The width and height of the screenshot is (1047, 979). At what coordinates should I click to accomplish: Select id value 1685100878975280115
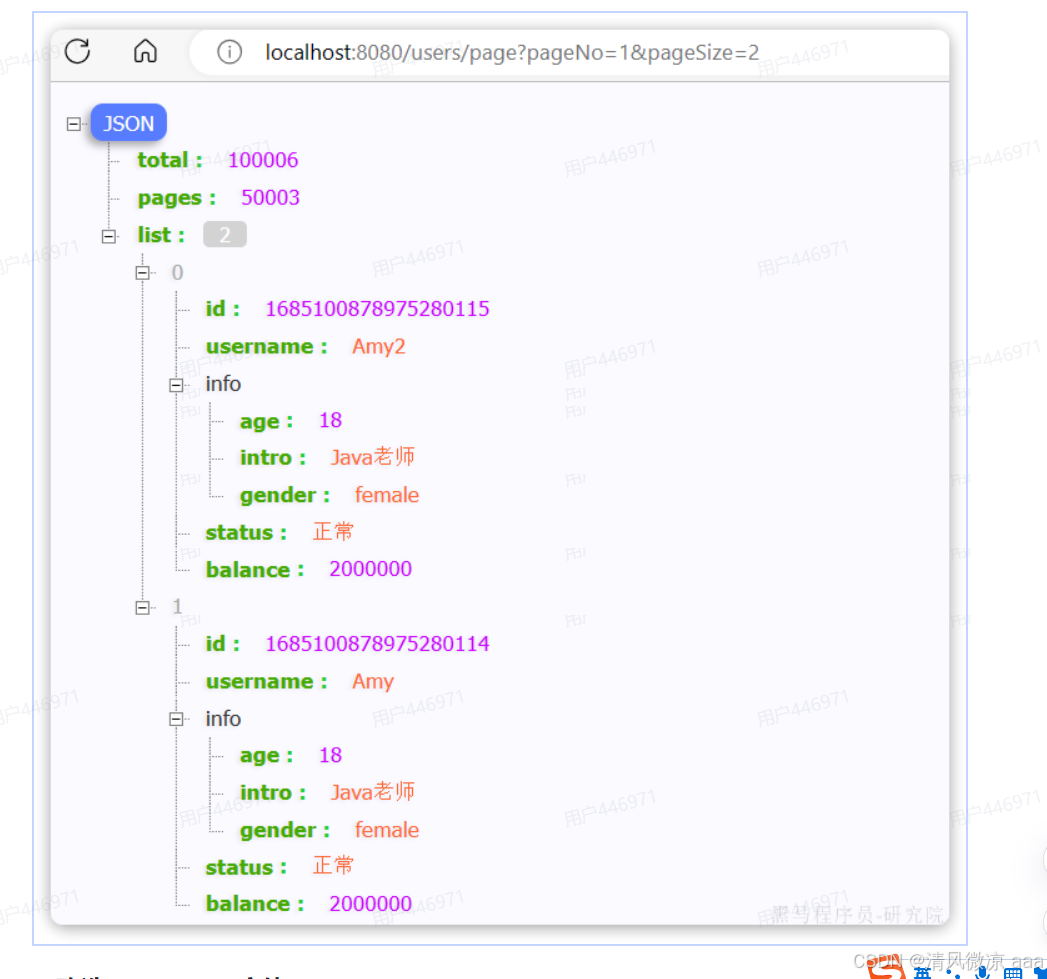(x=377, y=309)
